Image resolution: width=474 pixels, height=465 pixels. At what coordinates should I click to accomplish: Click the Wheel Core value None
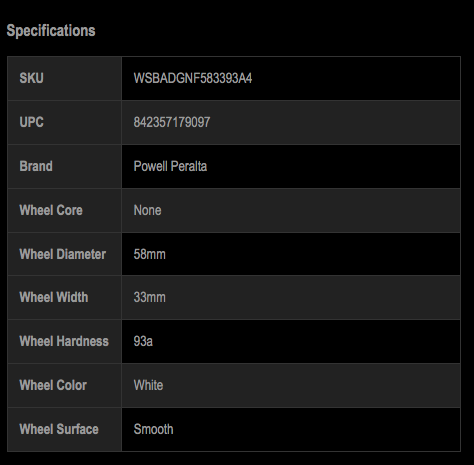(x=147, y=210)
